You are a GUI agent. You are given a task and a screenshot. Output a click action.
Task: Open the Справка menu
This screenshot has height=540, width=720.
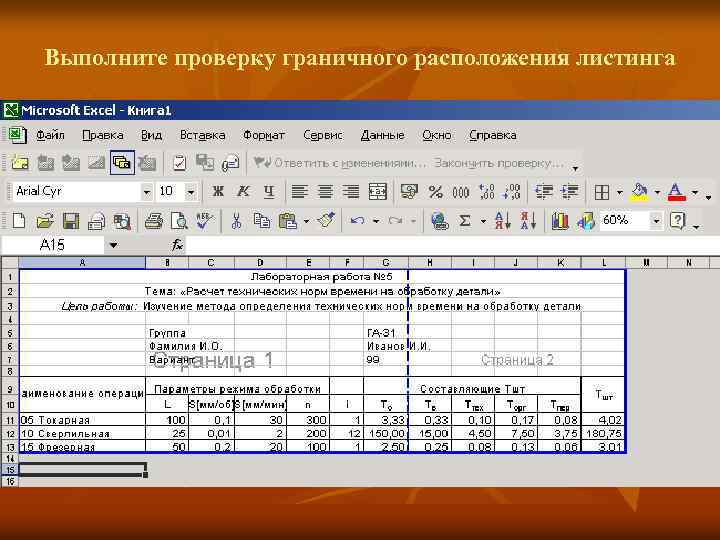click(492, 135)
